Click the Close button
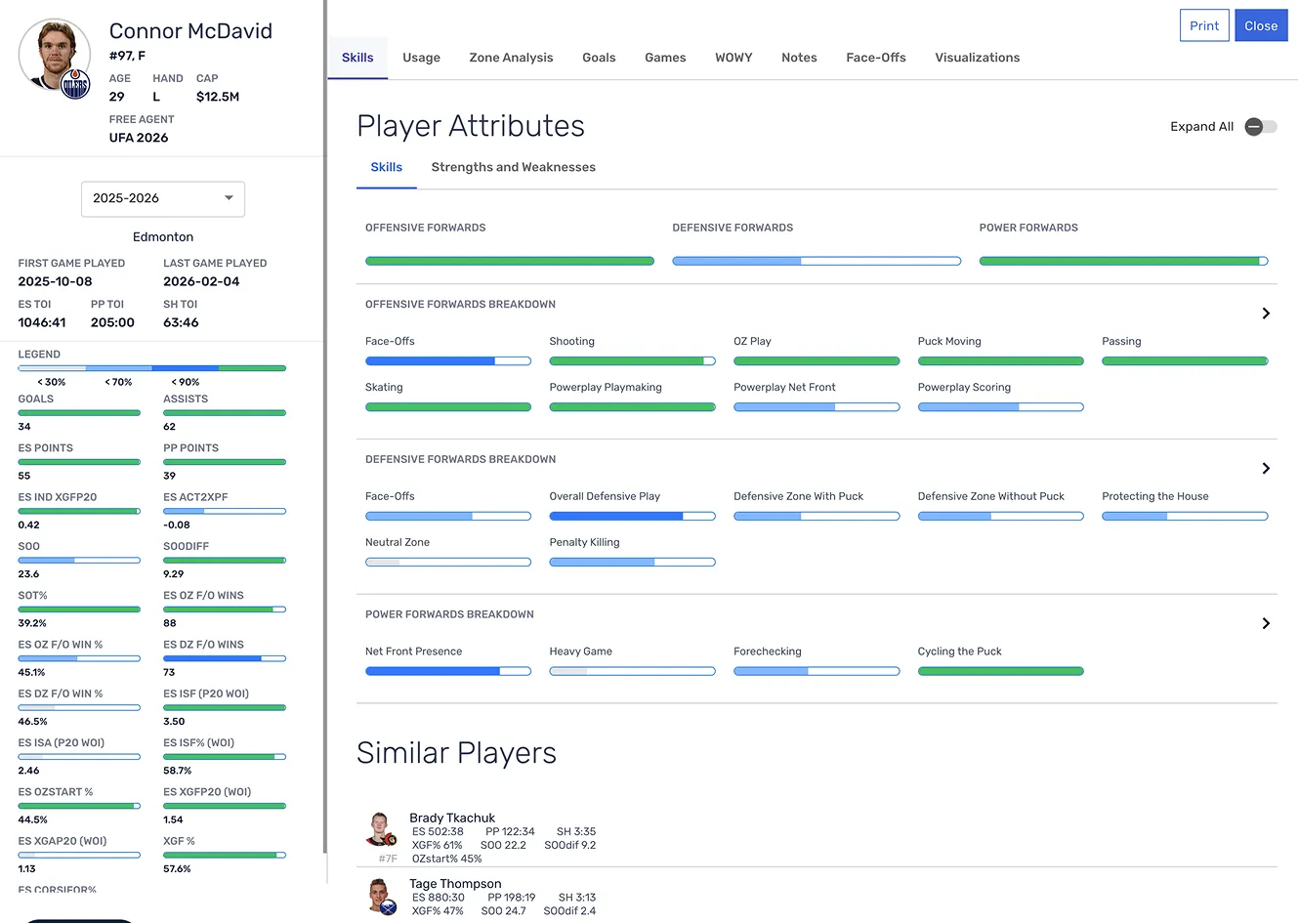1299x924 pixels. [1261, 25]
